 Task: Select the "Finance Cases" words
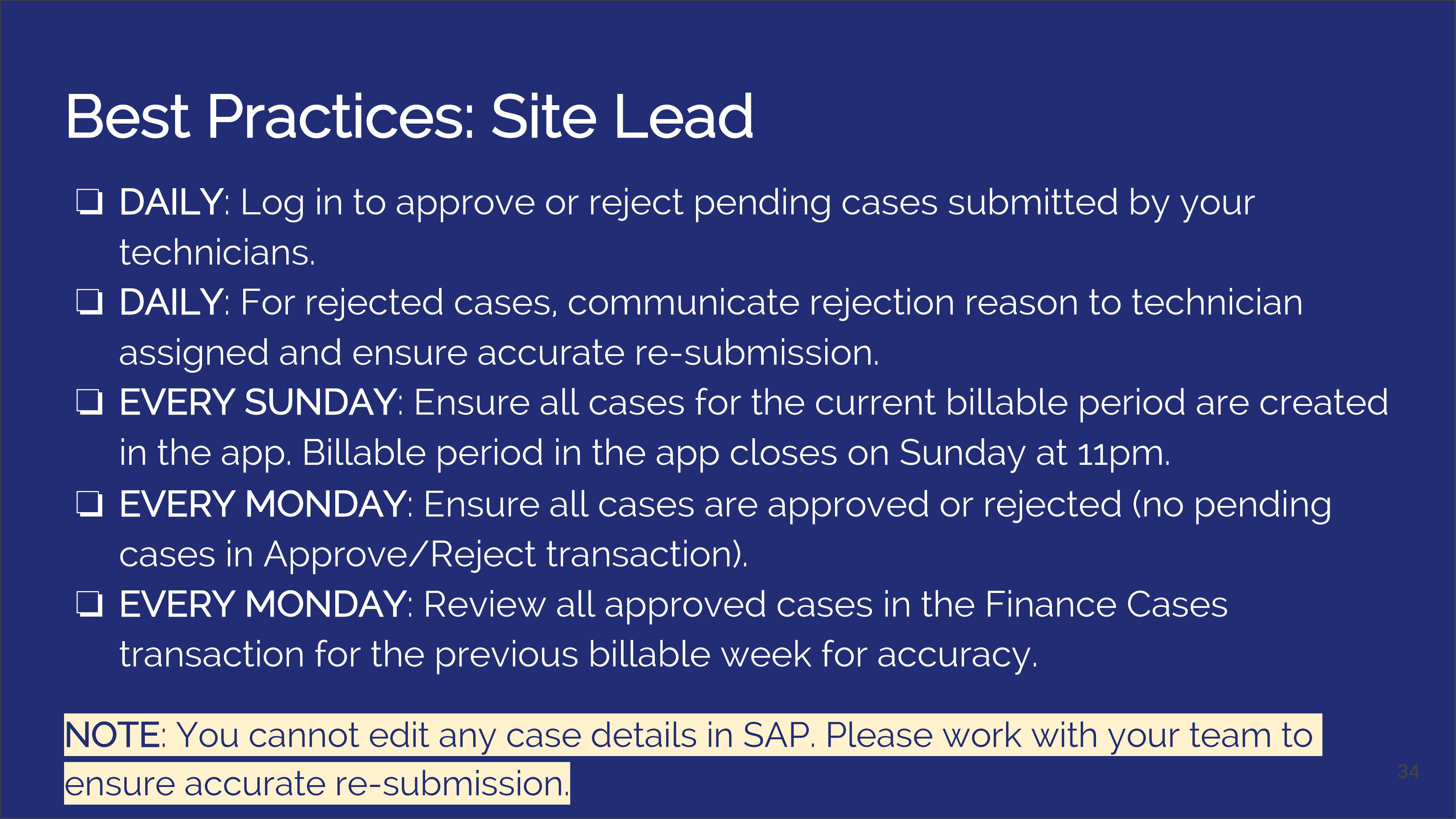[x=1106, y=604]
